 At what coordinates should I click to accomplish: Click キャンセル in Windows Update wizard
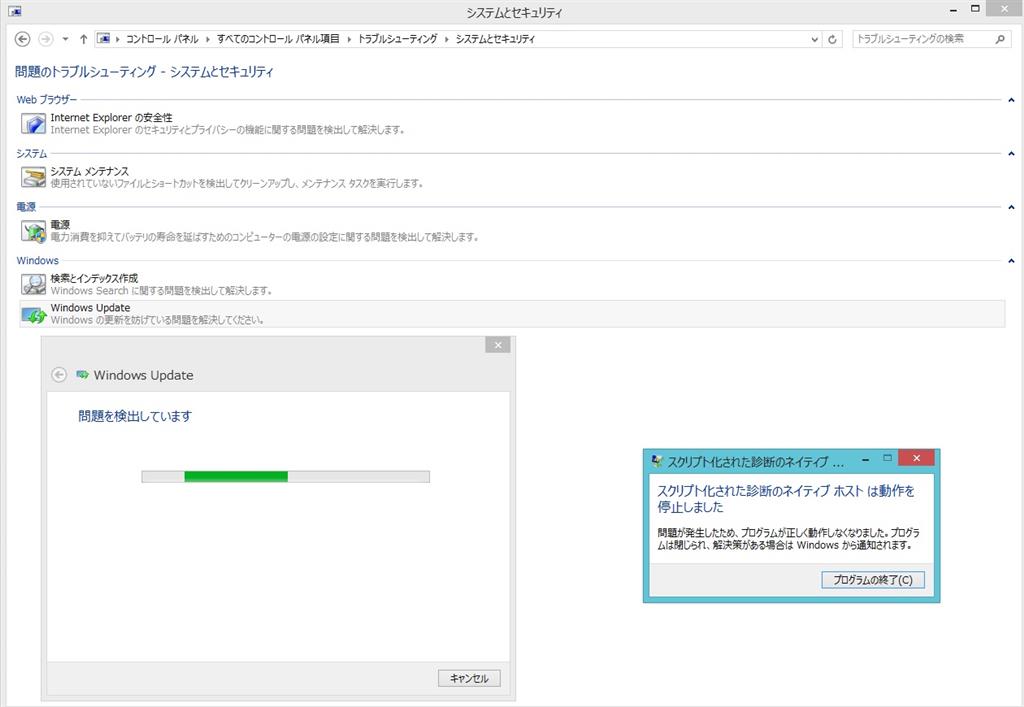[469, 678]
